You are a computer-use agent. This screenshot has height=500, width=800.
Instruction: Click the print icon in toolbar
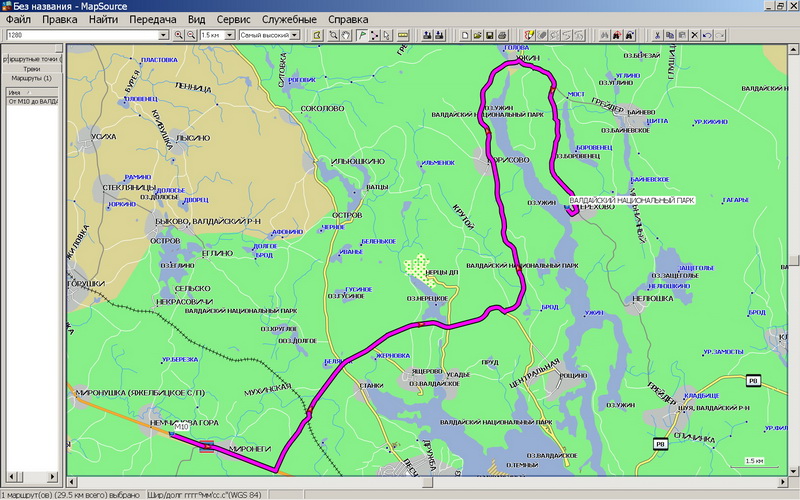tap(503, 35)
